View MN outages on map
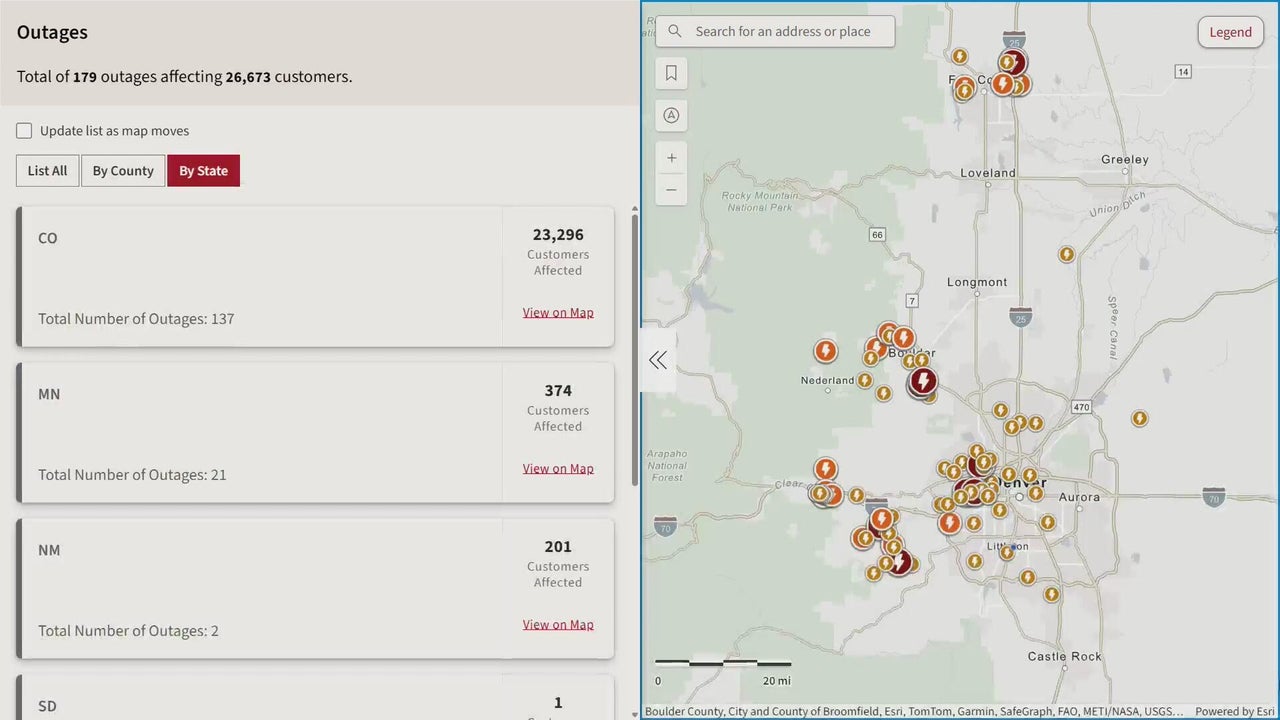 (x=558, y=468)
